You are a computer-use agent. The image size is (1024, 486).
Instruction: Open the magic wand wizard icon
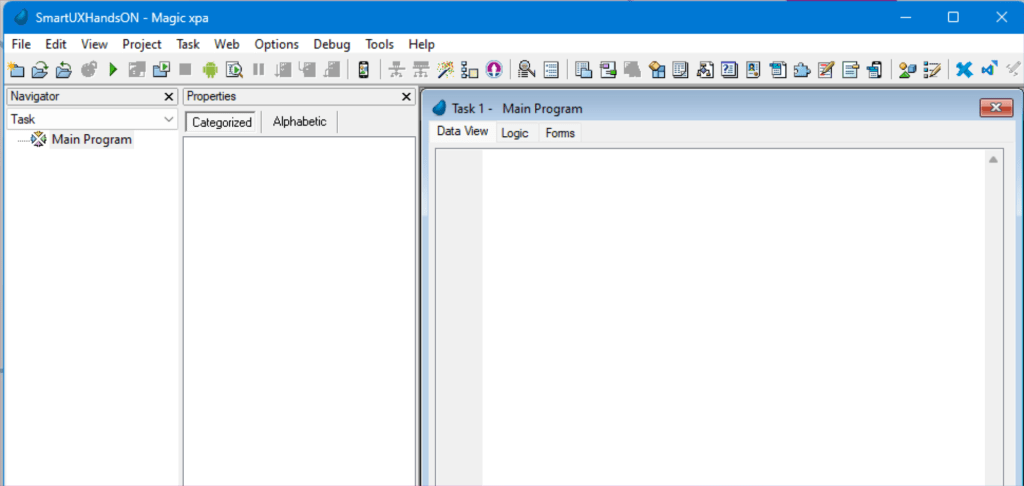pyautogui.click(x=445, y=69)
